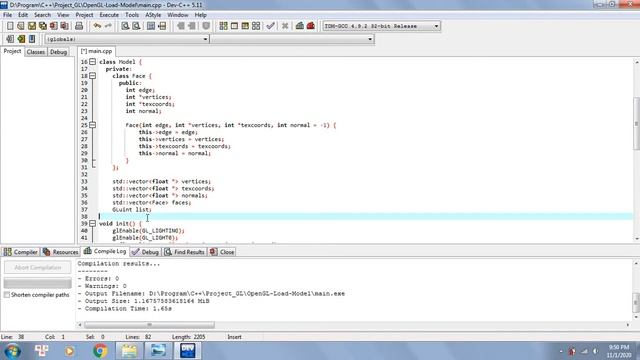Image resolution: width=640 pixels, height=360 pixels.
Task: Open the Help menu
Action: 200,15
